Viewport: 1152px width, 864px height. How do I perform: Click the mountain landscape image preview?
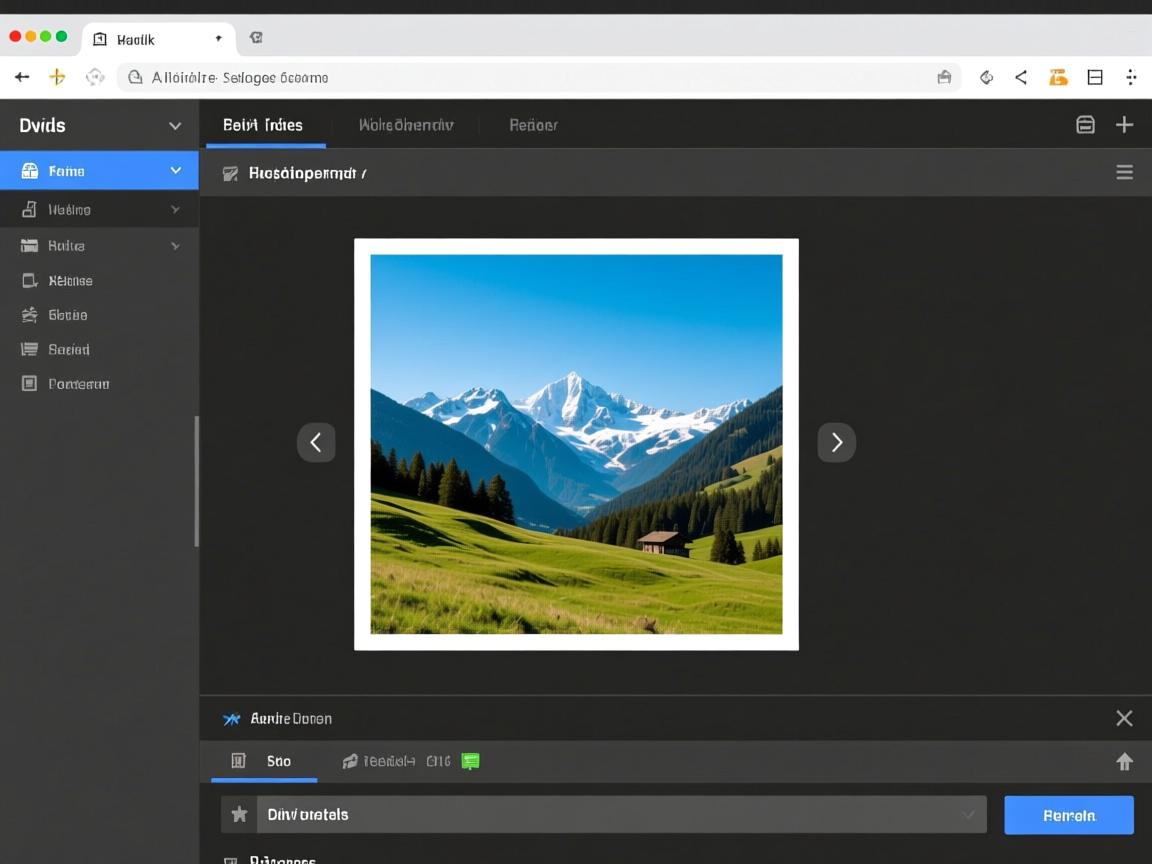[x=576, y=444]
